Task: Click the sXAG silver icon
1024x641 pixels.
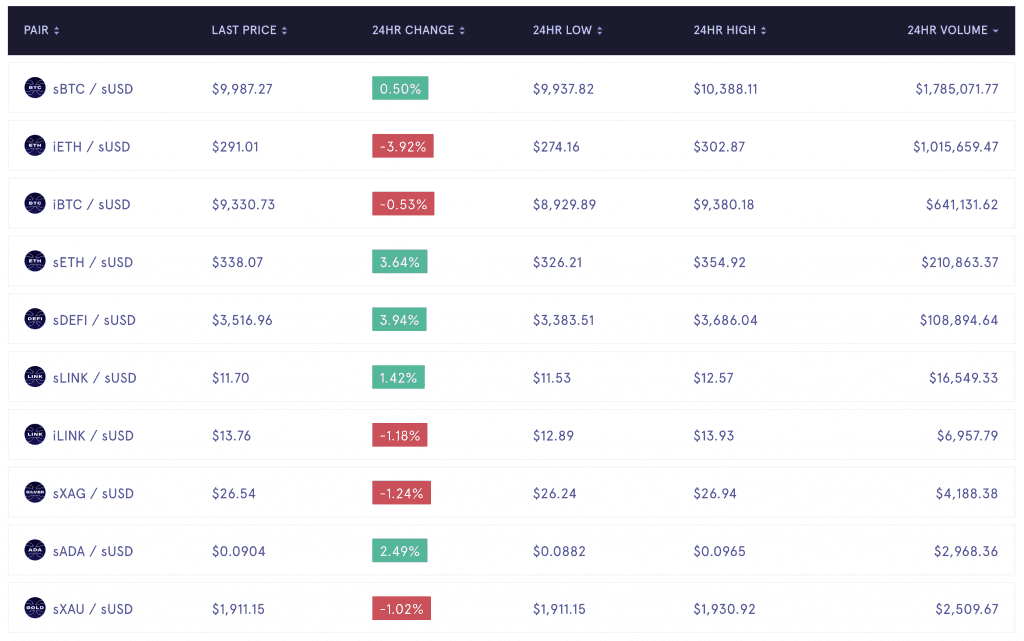Action: point(35,493)
